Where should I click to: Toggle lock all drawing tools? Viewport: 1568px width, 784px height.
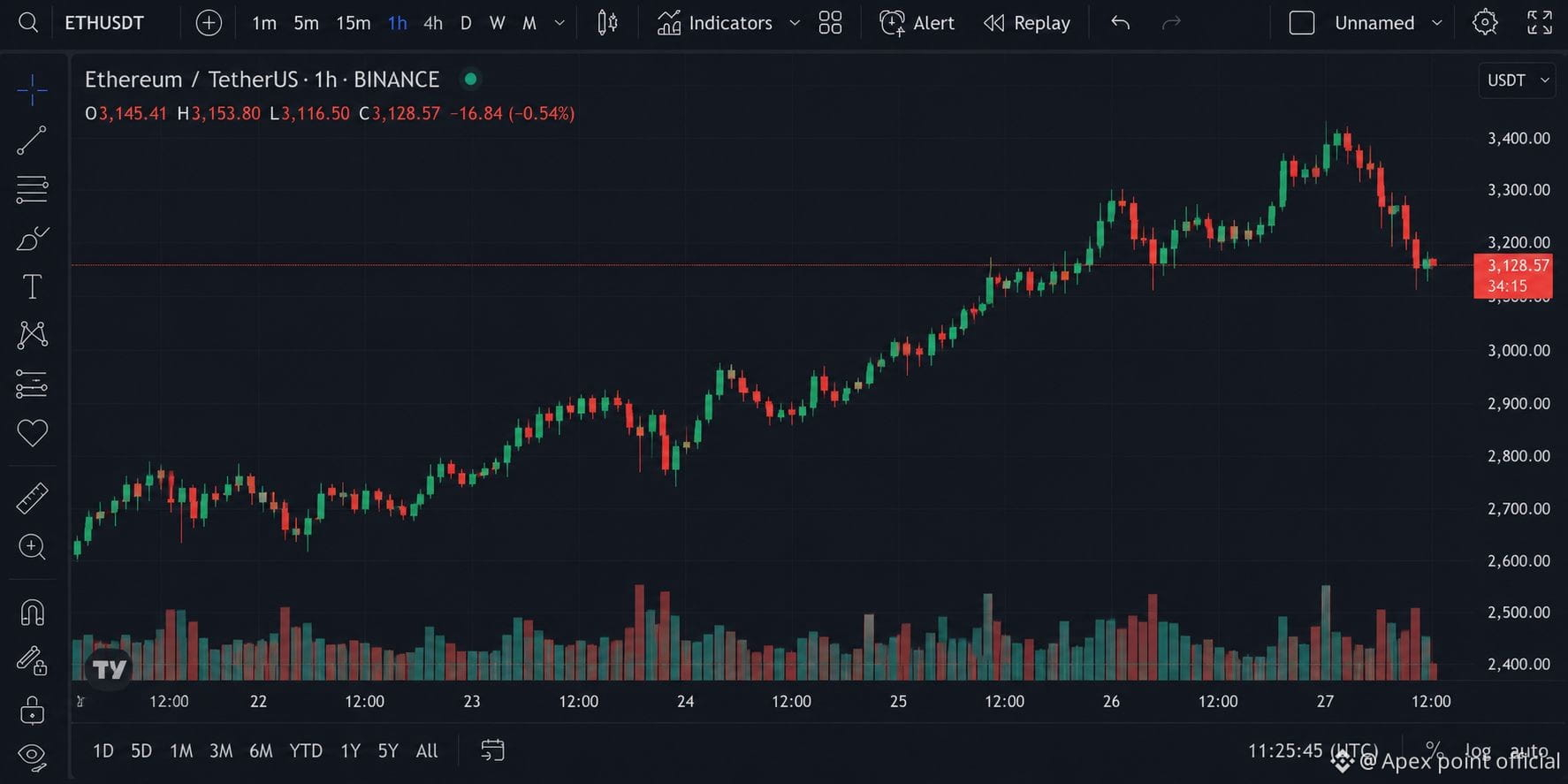click(x=32, y=710)
